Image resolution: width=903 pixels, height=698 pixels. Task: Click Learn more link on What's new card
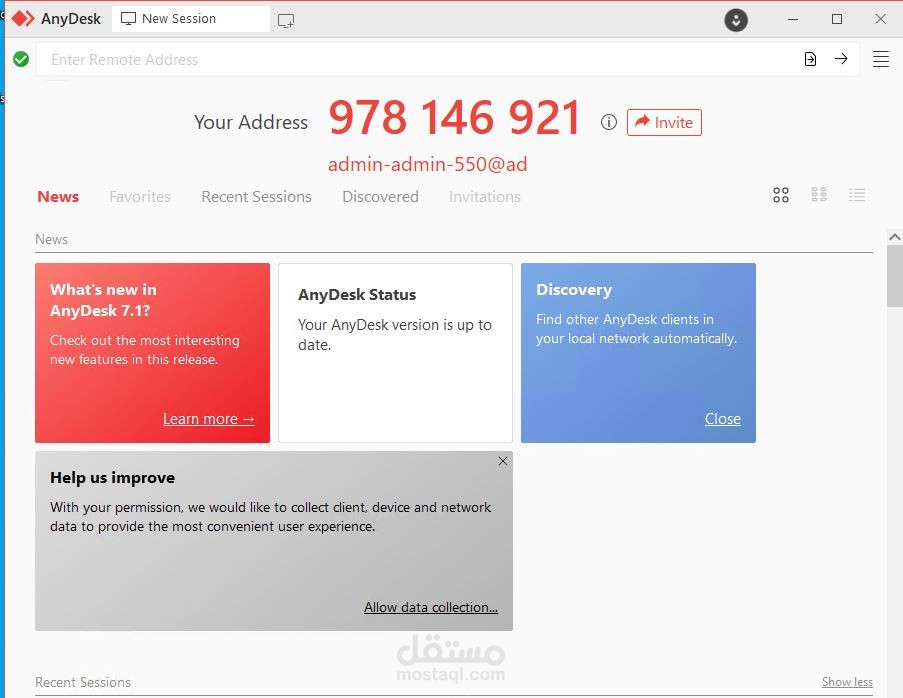point(208,419)
